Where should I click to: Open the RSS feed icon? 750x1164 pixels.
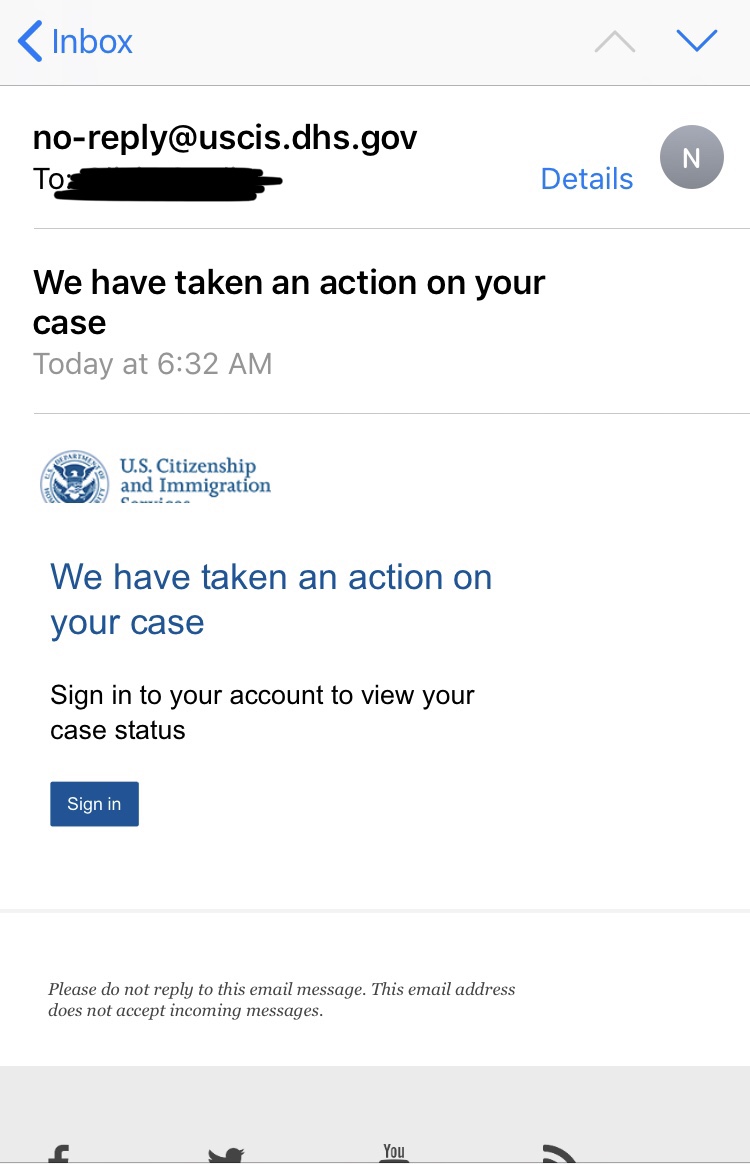pyautogui.click(x=559, y=1154)
